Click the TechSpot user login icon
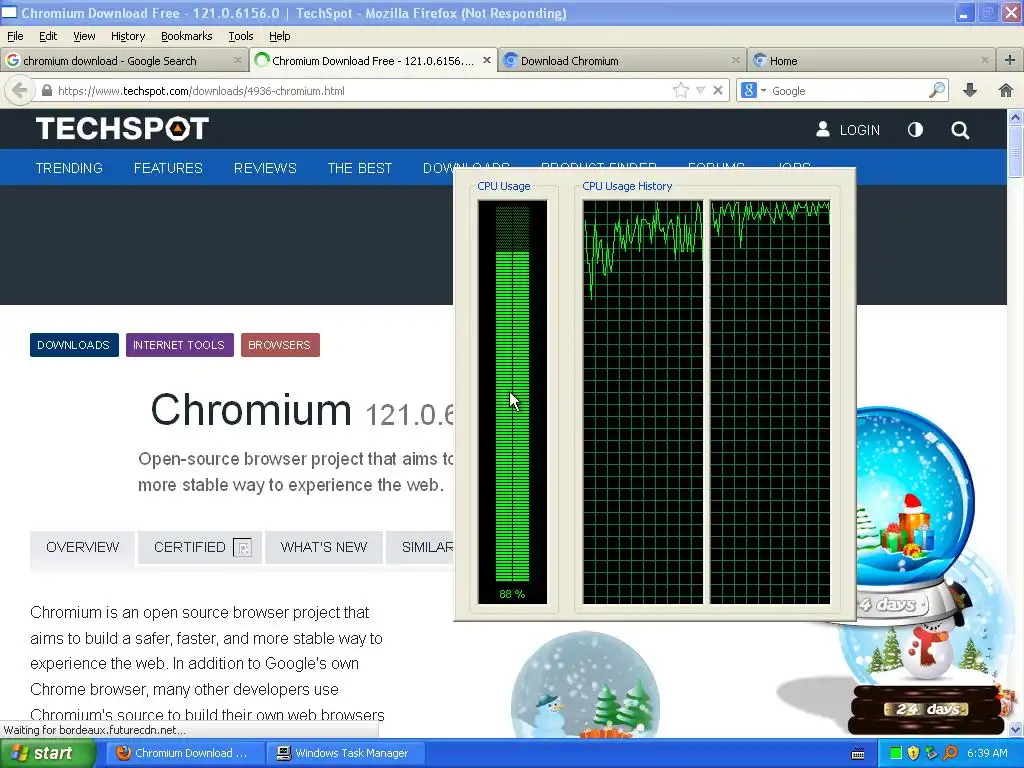The image size is (1024, 768). [x=823, y=129]
